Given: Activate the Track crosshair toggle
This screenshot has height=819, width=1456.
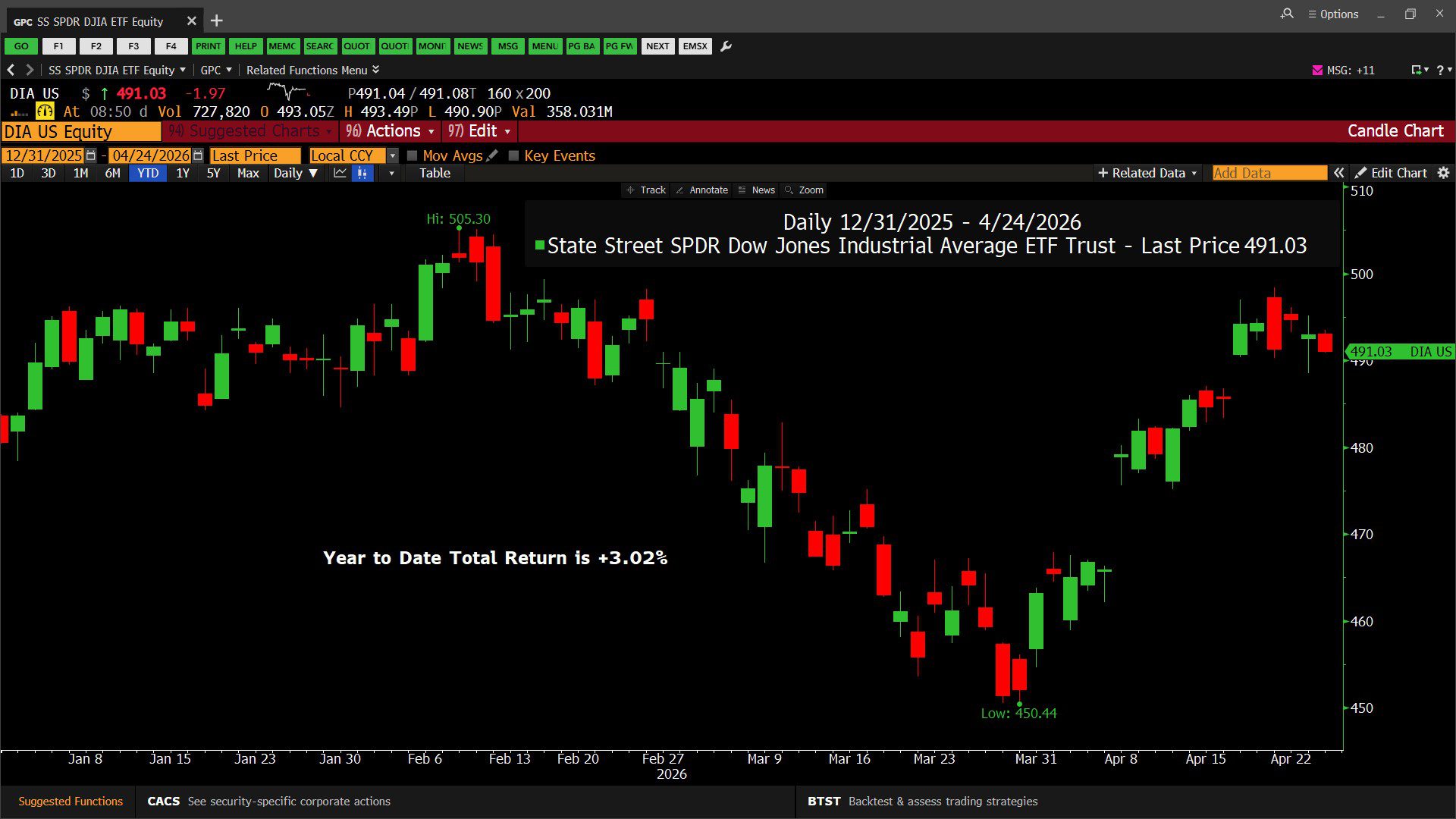Looking at the screenshot, I should coord(645,190).
